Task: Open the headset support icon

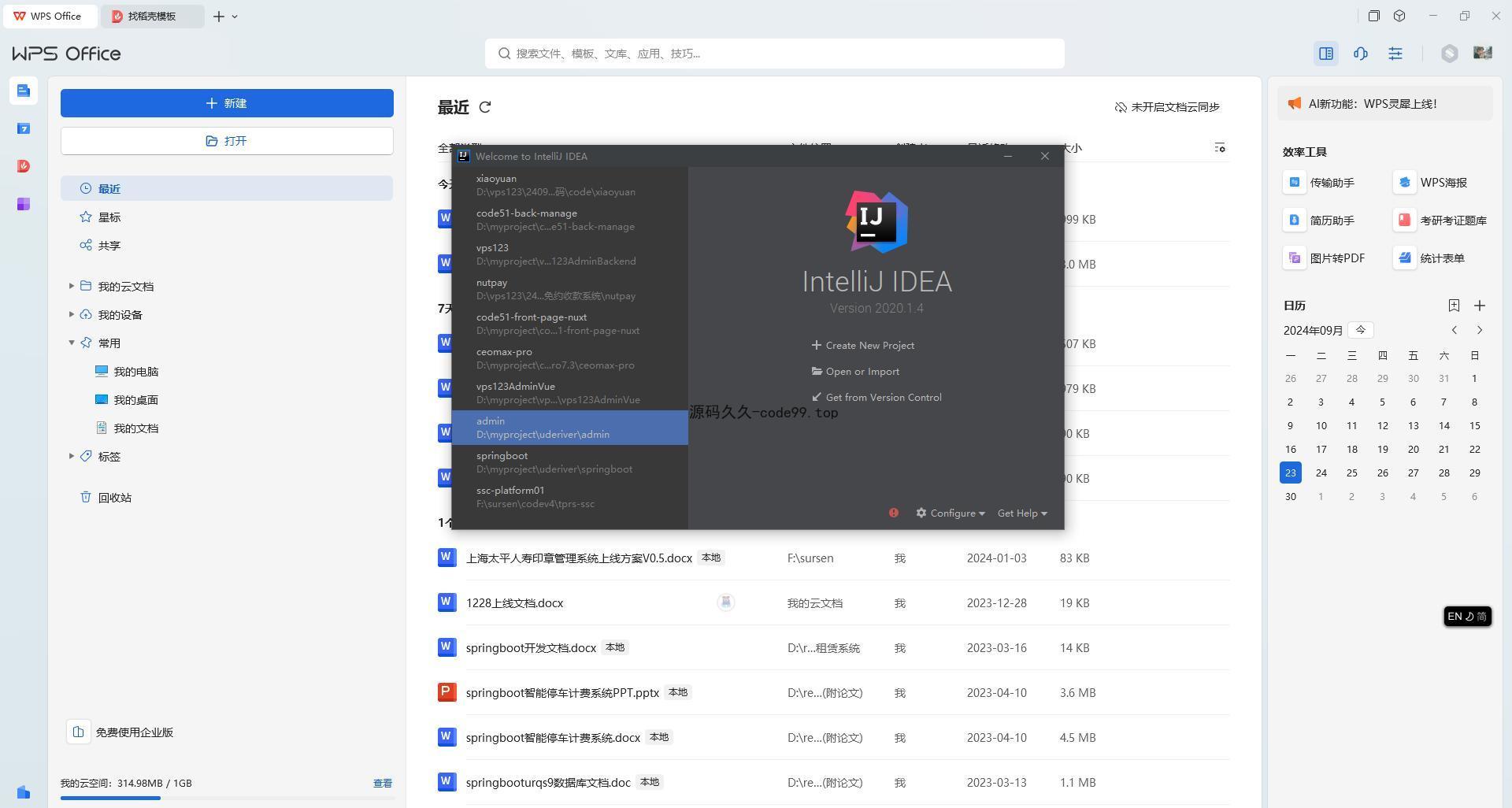Action: [1361, 54]
